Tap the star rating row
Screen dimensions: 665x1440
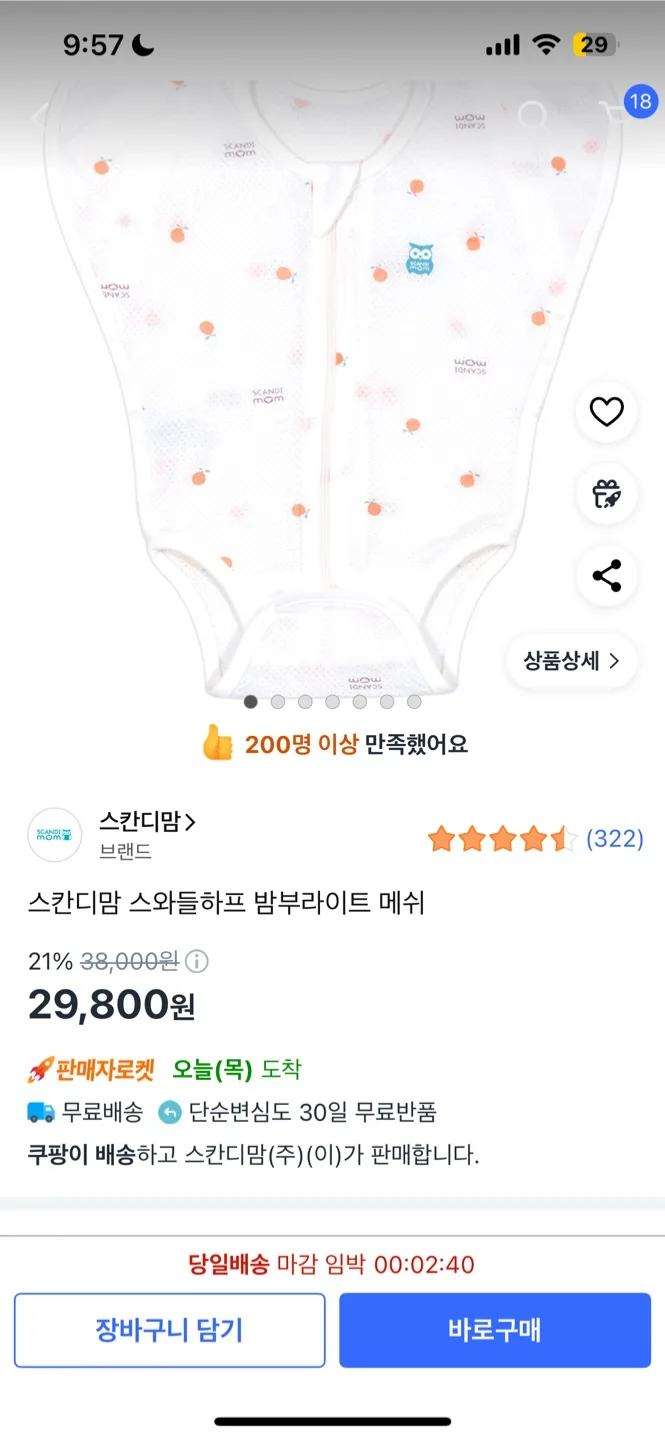pyautogui.click(x=502, y=839)
